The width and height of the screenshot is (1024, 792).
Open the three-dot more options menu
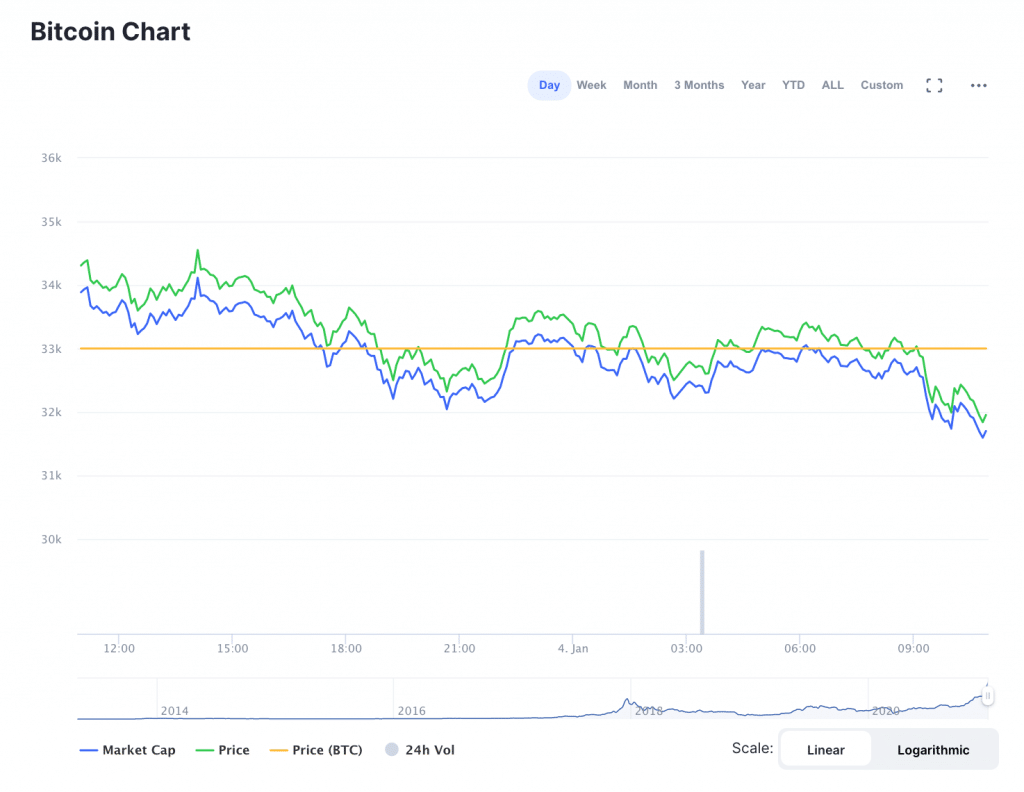tap(979, 85)
